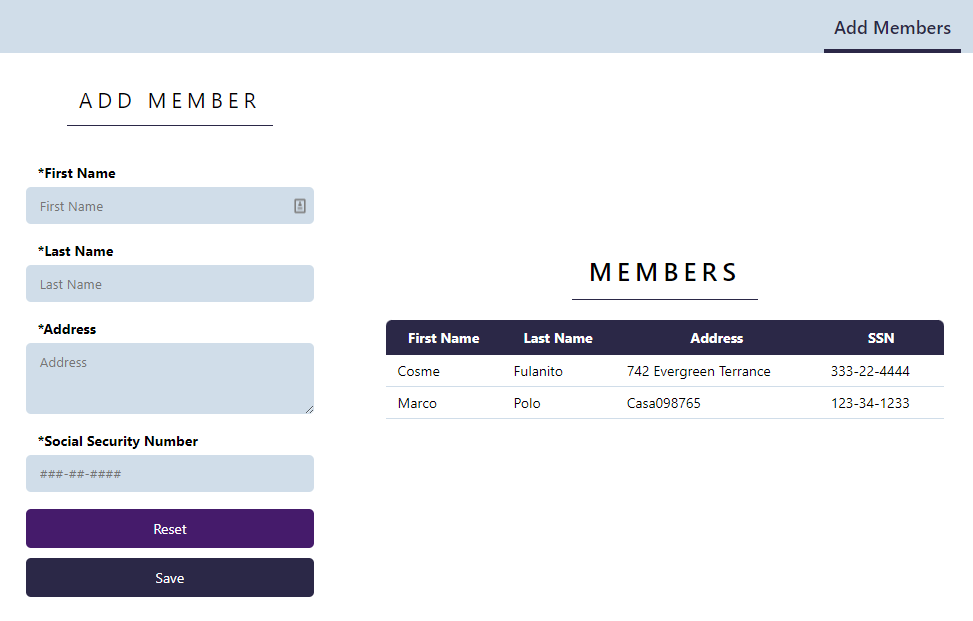973x621 pixels.
Task: Open the Add Members tab
Action: 892,28
